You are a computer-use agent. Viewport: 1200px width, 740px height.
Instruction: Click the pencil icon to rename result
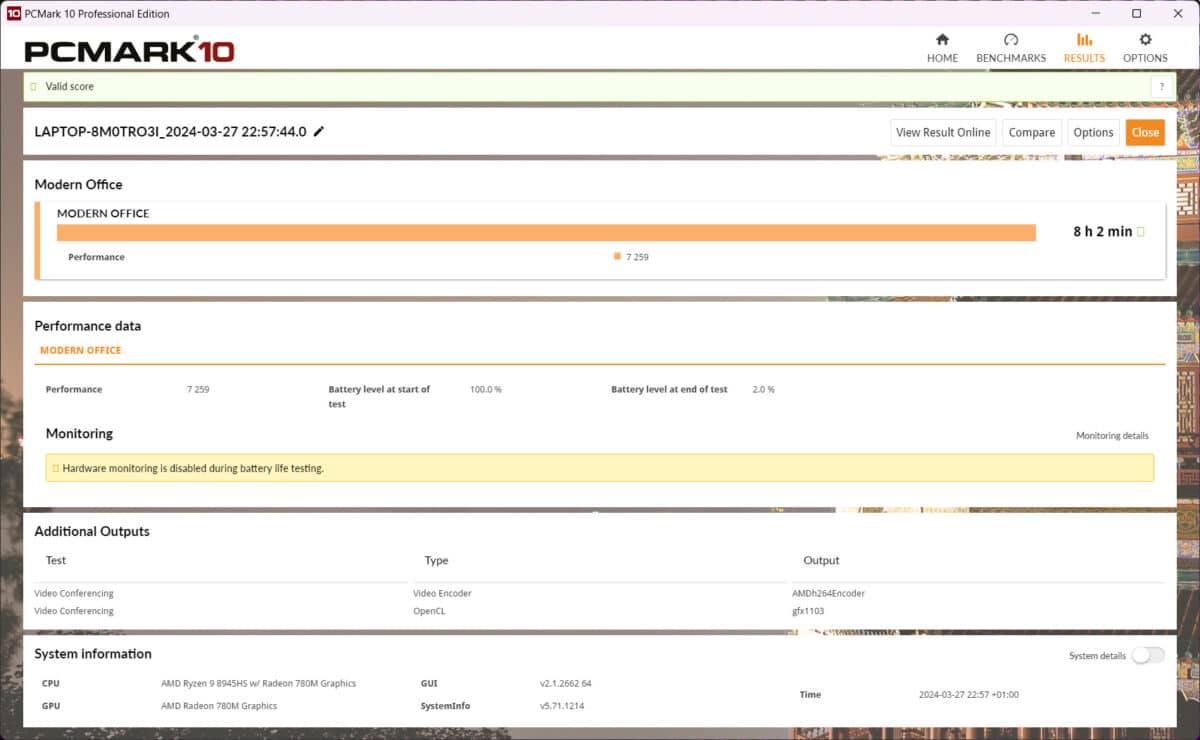click(x=319, y=131)
